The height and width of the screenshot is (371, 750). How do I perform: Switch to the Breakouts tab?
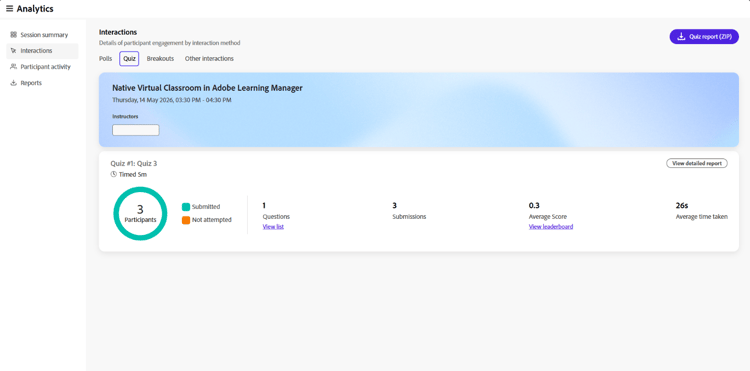pos(160,59)
